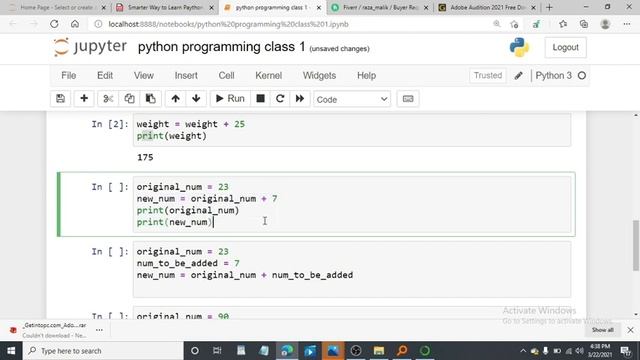640x360 pixels.
Task: Click the pencil edit mode icon
Action: tap(518, 76)
